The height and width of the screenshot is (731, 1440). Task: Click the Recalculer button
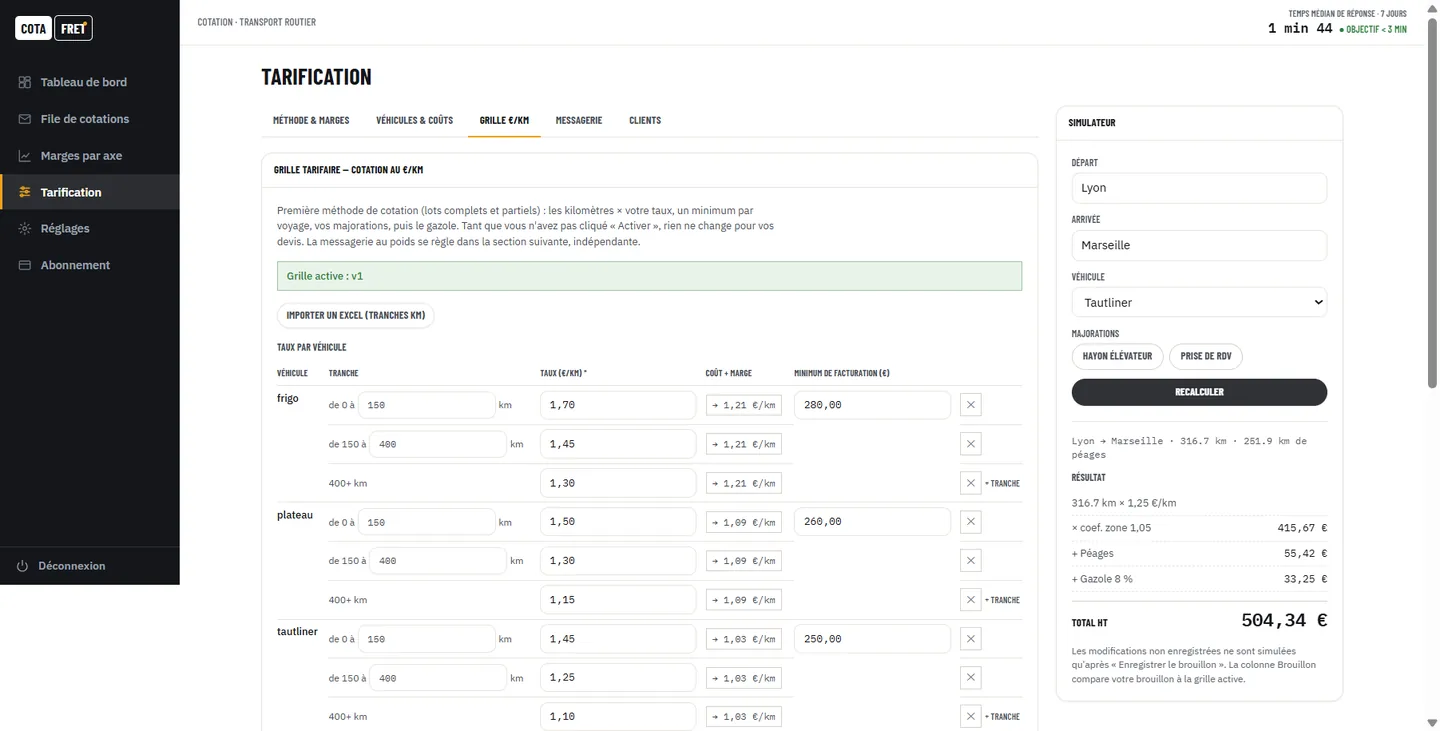pos(1199,392)
